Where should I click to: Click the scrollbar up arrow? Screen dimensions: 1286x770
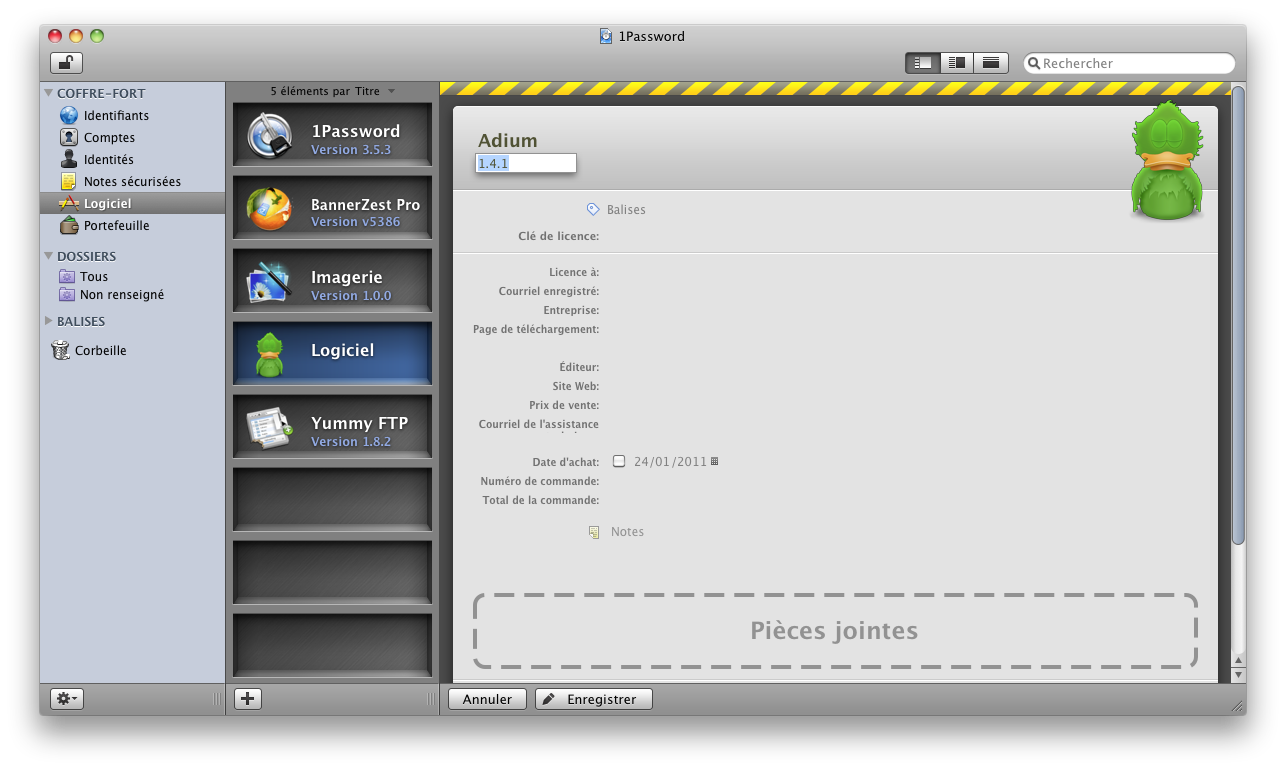pyautogui.click(x=1238, y=661)
